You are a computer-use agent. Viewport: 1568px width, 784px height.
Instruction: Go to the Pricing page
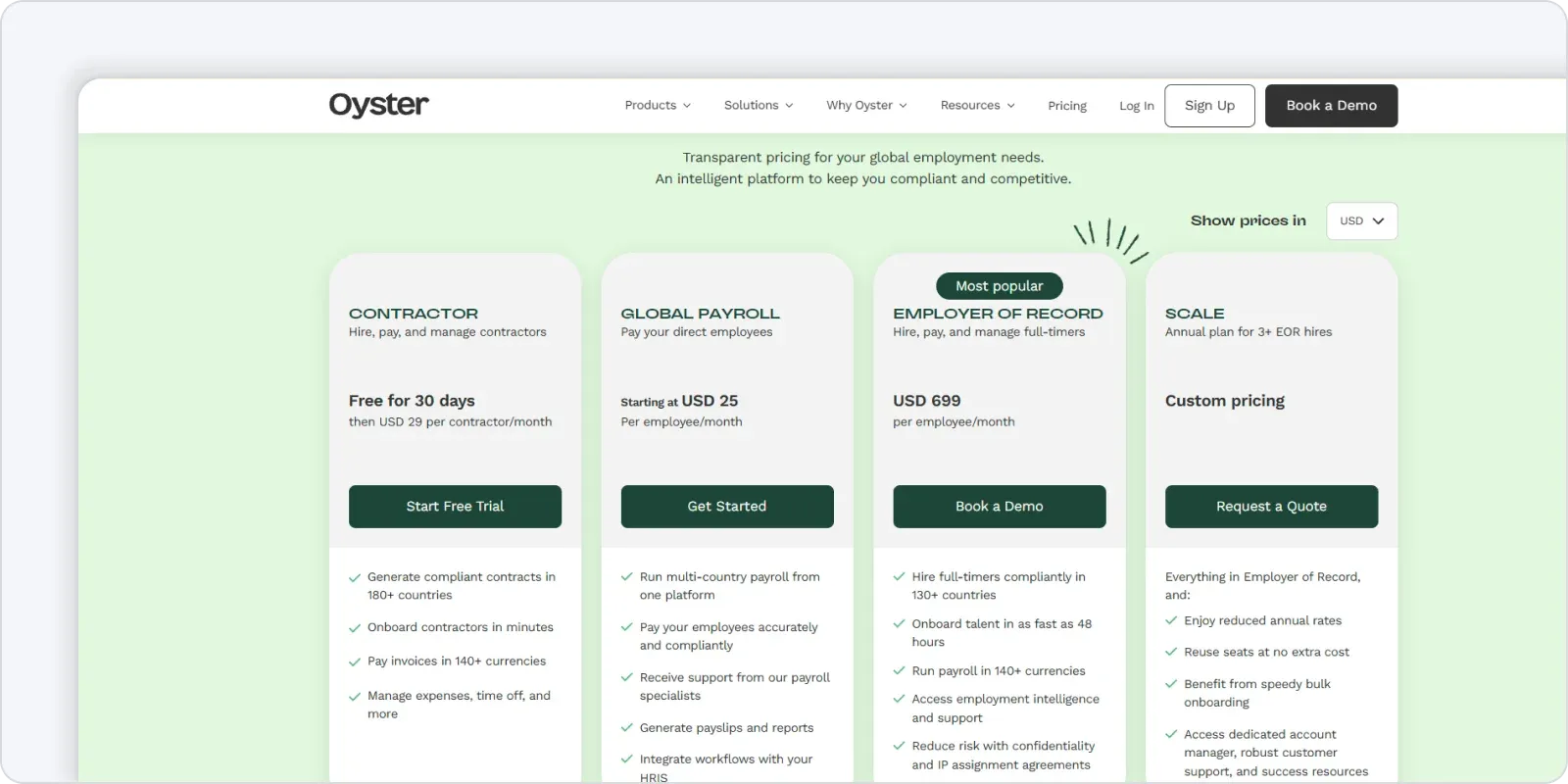1067,106
